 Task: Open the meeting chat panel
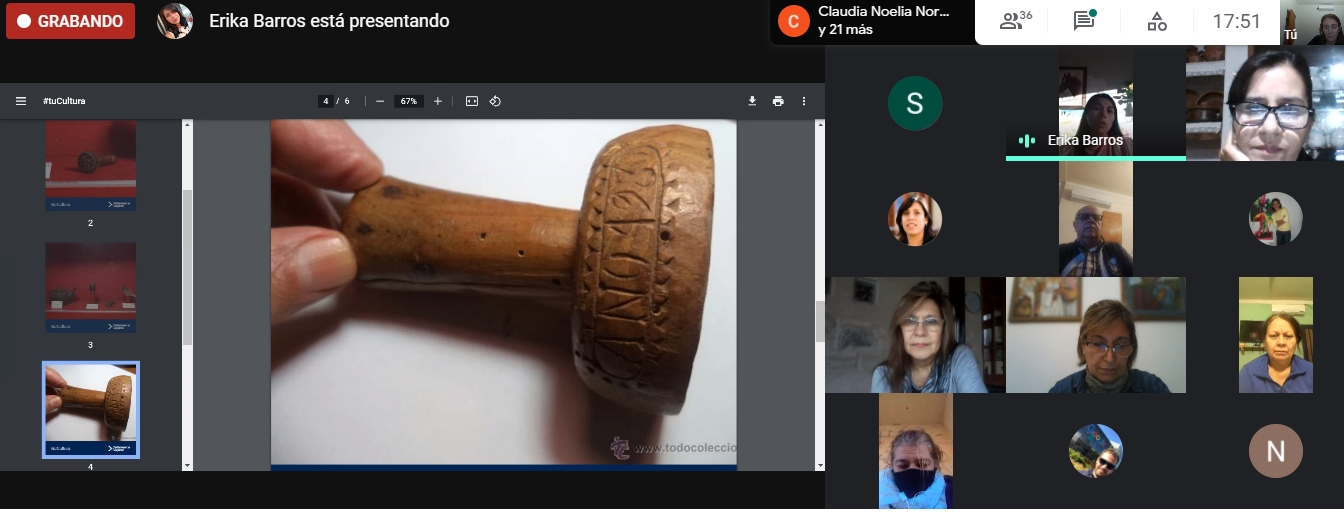[x=1084, y=21]
